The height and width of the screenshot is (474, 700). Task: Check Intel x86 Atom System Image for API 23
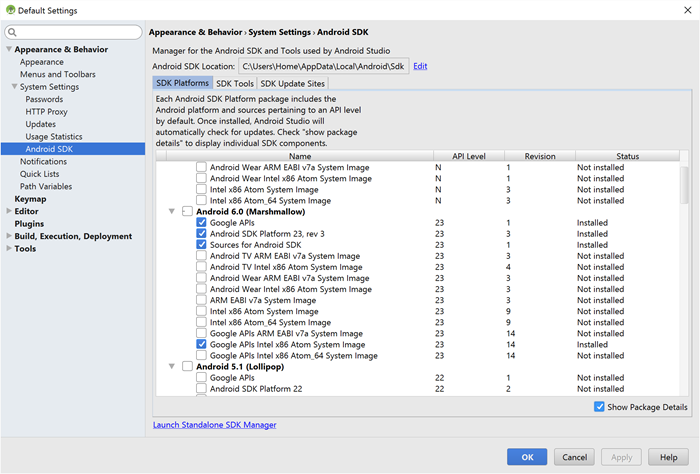point(201,311)
